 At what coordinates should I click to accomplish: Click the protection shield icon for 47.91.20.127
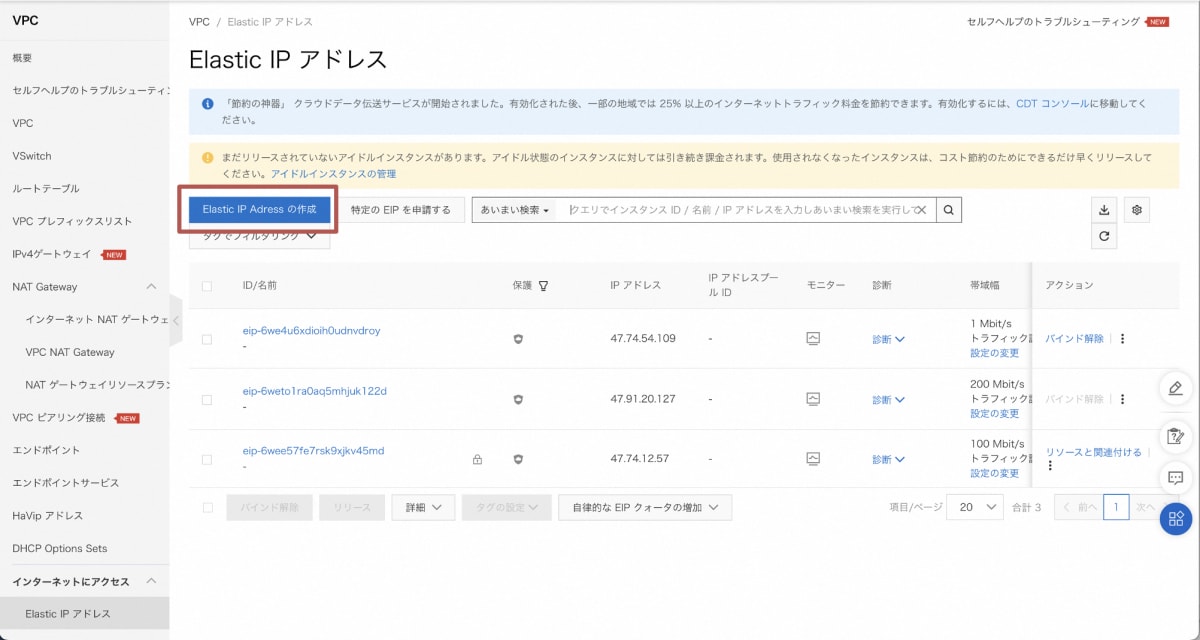pyautogui.click(x=520, y=399)
